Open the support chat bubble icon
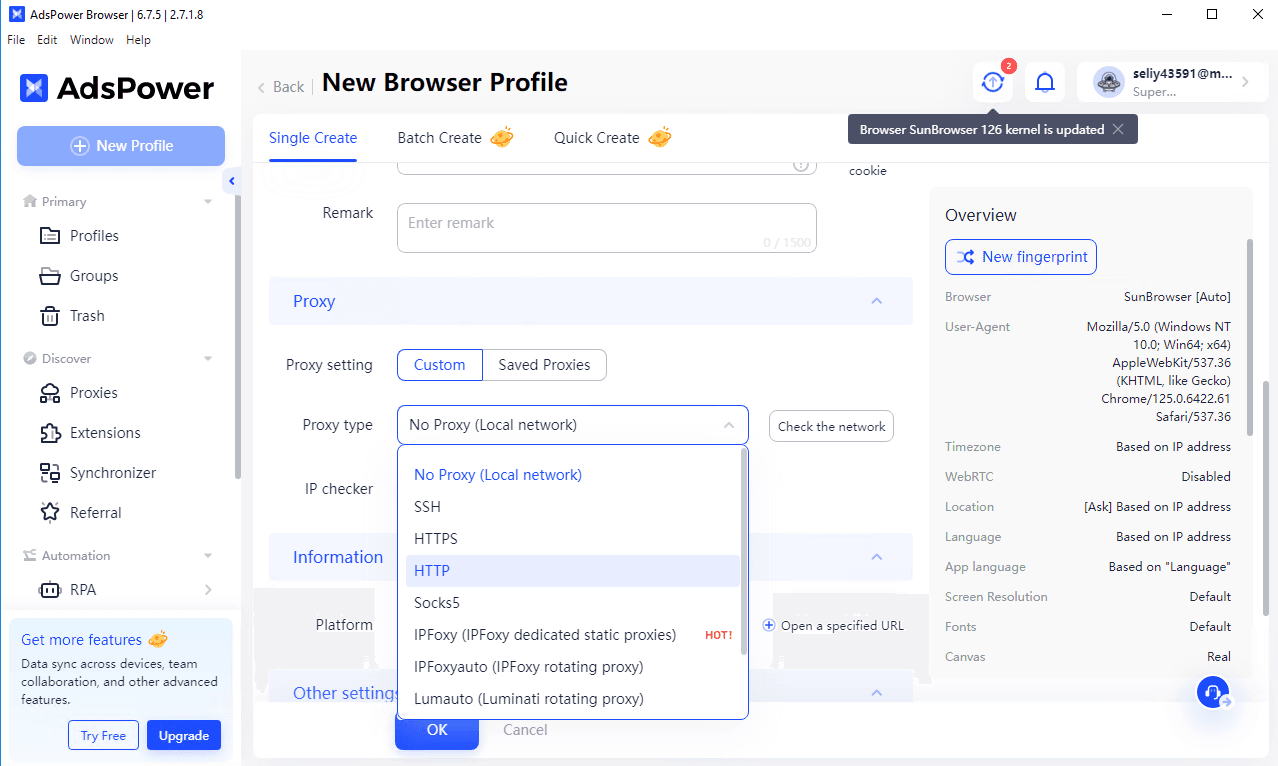The width and height of the screenshot is (1278, 766). pyautogui.click(x=1213, y=691)
